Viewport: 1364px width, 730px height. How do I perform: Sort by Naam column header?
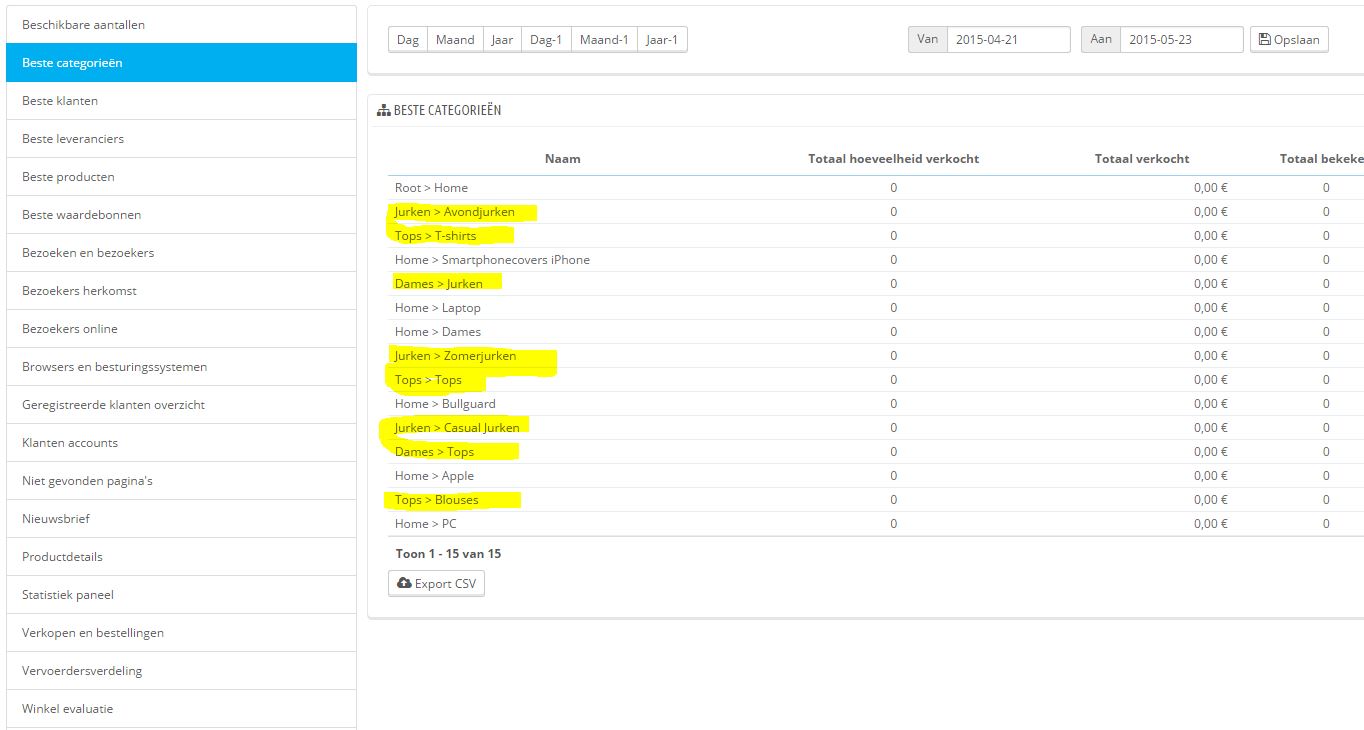pos(563,159)
